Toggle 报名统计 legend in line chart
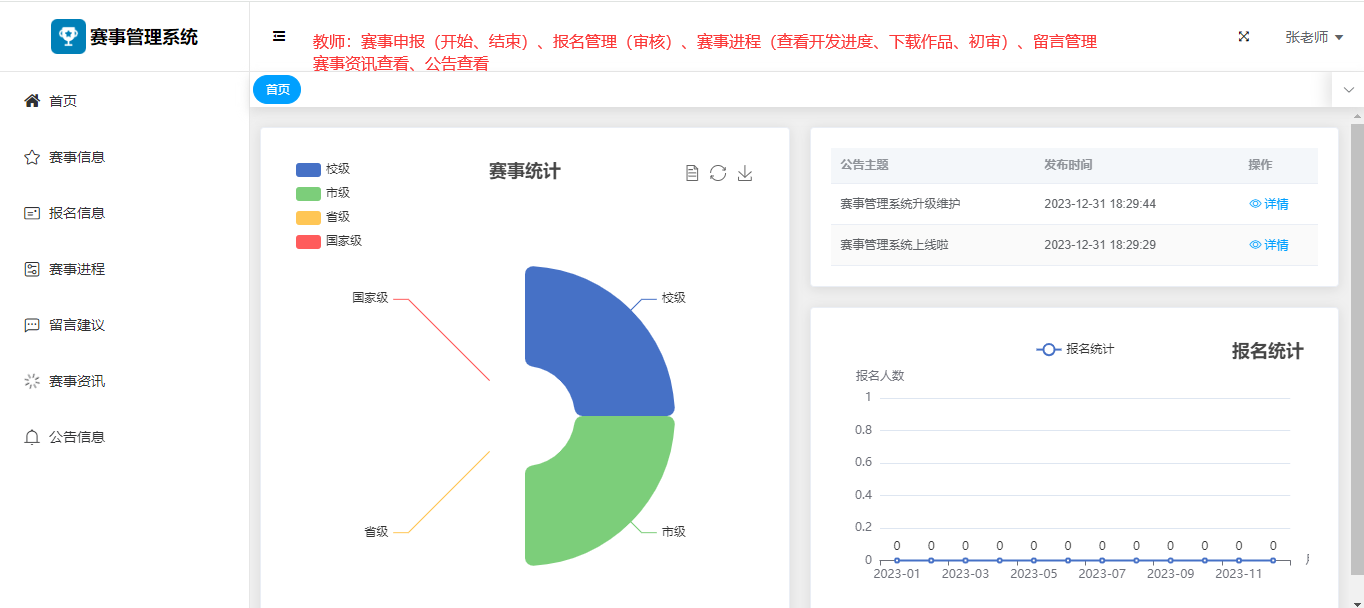 (x=1075, y=349)
